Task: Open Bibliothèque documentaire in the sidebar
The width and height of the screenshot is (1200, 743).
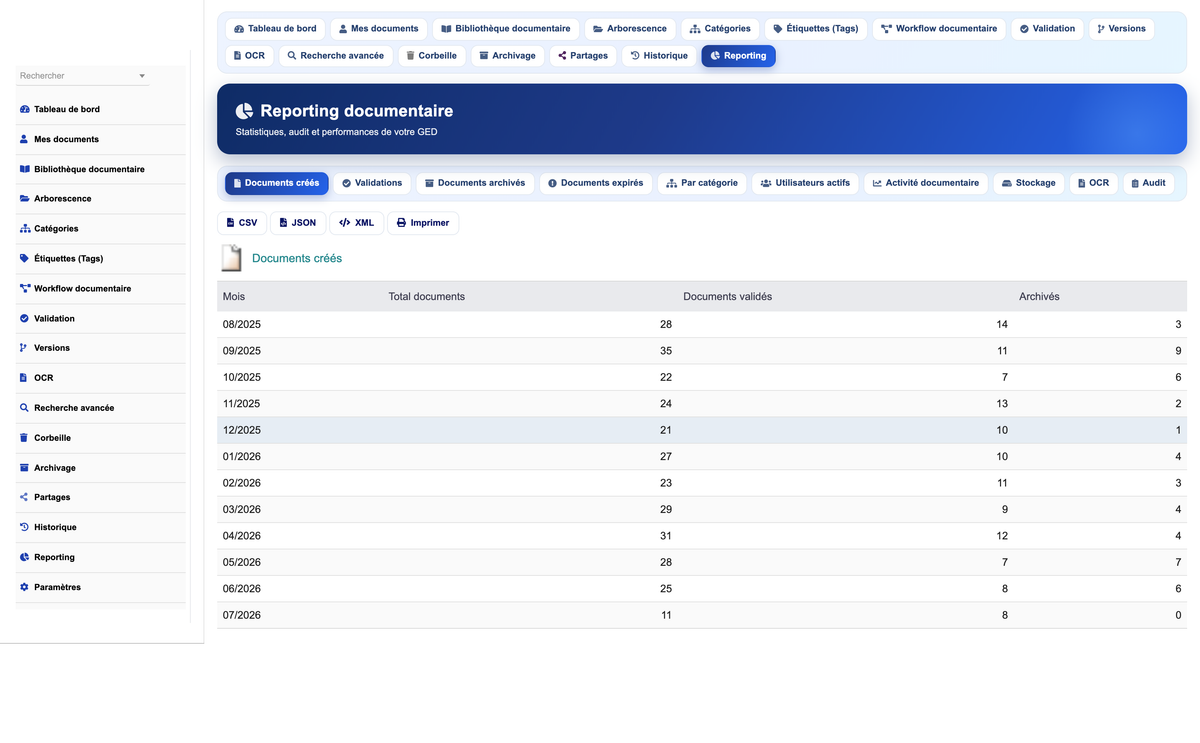Action: pos(101,169)
